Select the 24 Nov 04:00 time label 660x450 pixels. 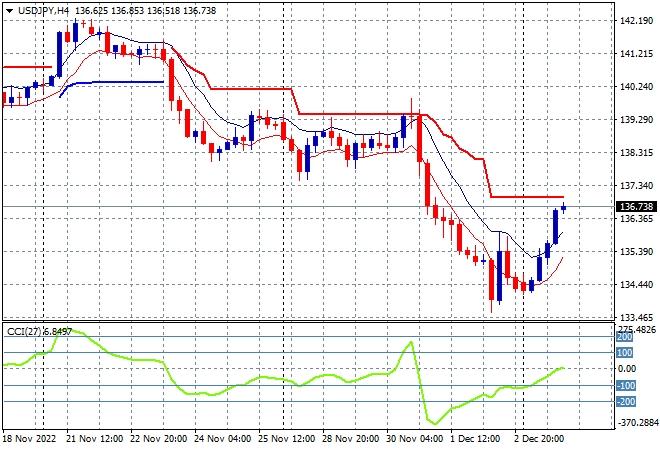click(222, 439)
